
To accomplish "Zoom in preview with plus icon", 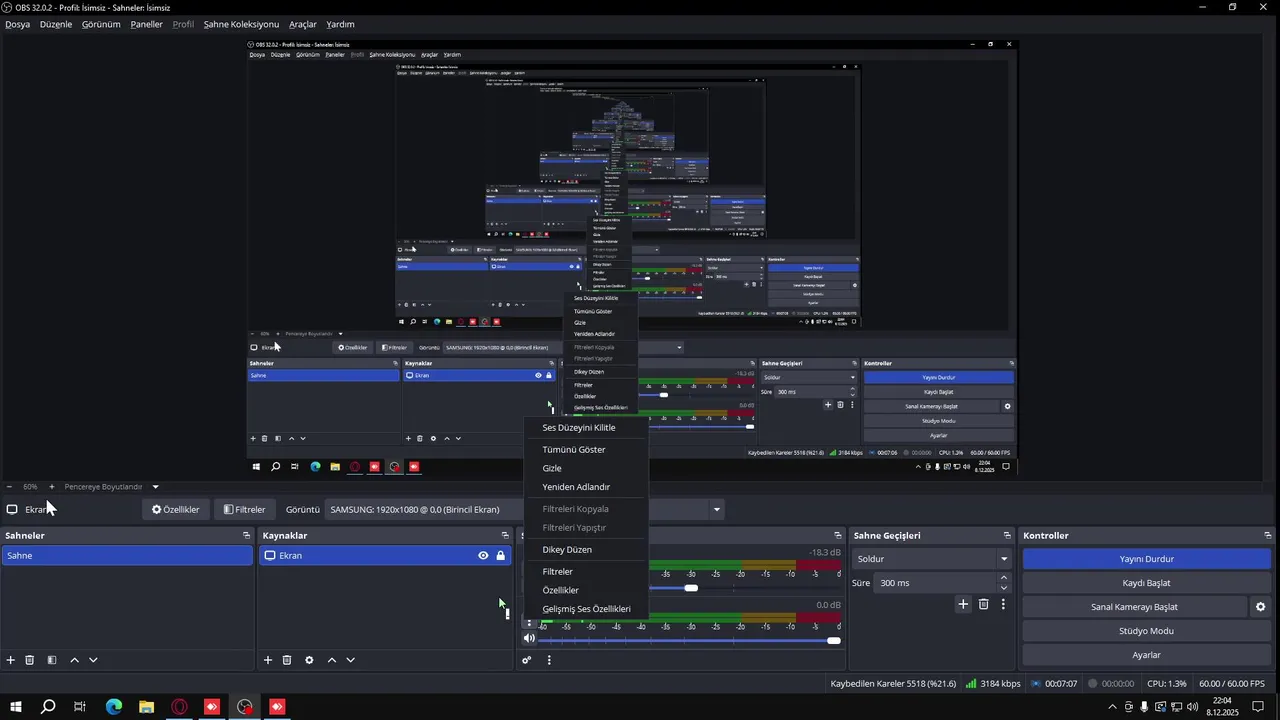I will coord(52,487).
